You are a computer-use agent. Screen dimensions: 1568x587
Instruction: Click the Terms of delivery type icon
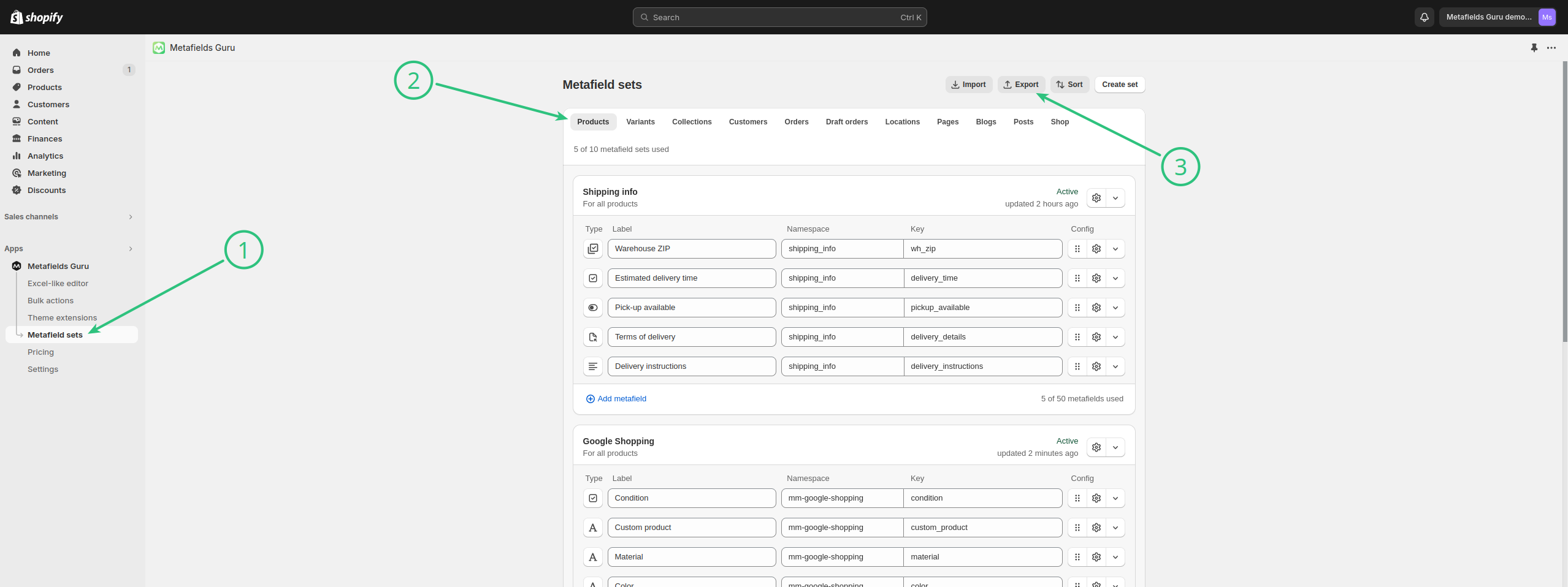click(593, 337)
